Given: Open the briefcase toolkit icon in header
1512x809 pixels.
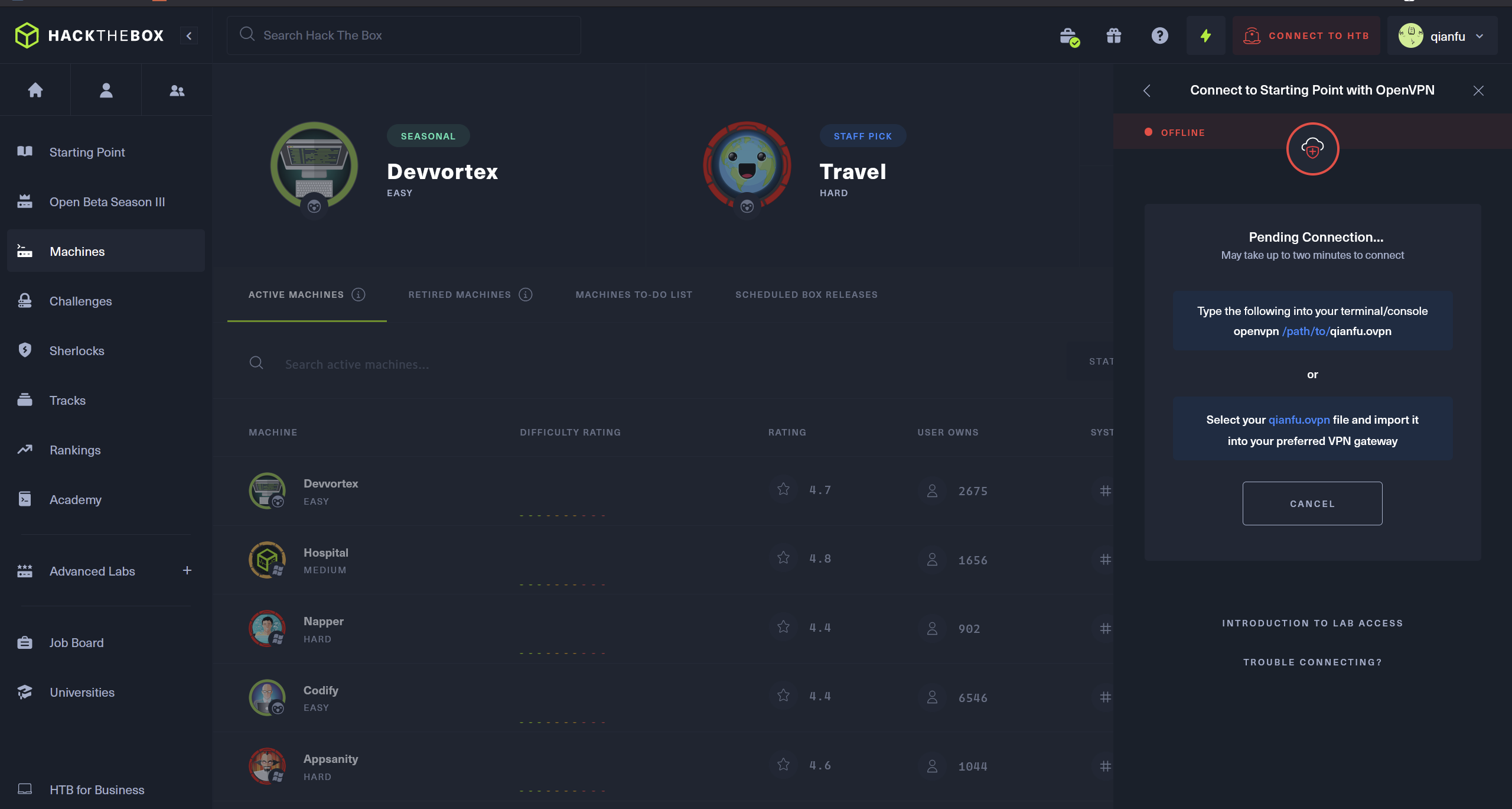Looking at the screenshot, I should click(x=1069, y=37).
